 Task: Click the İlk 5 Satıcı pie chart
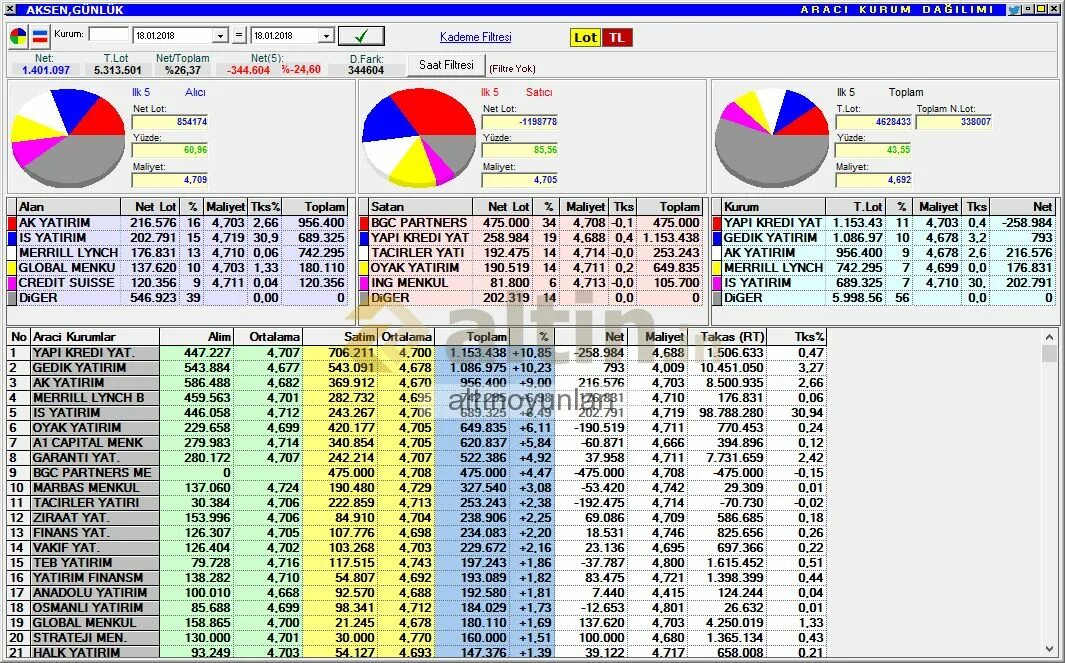[419, 138]
